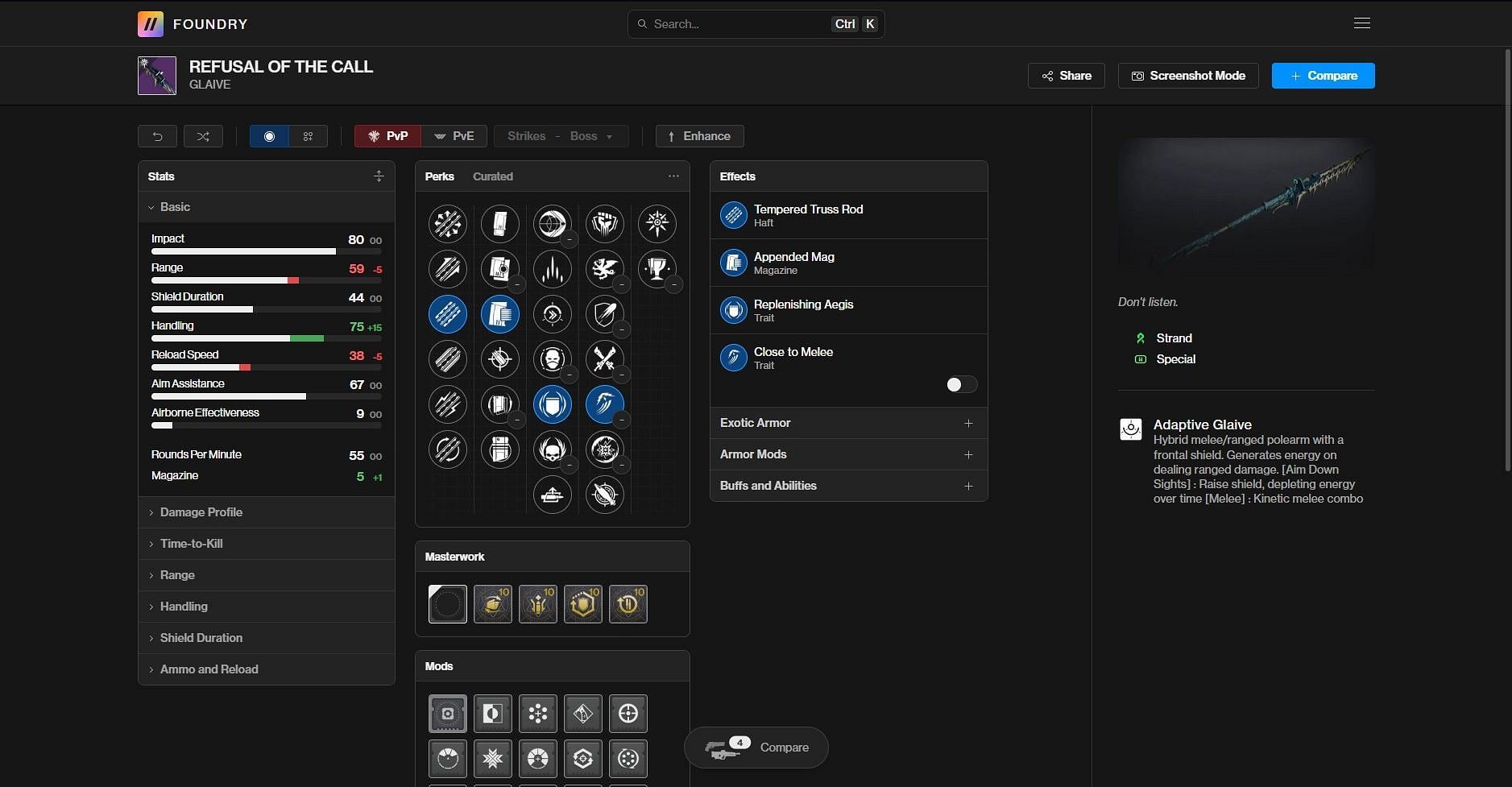Viewport: 1512px width, 787px height.
Task: Collapse the Basic stats section
Action: [x=267, y=207]
